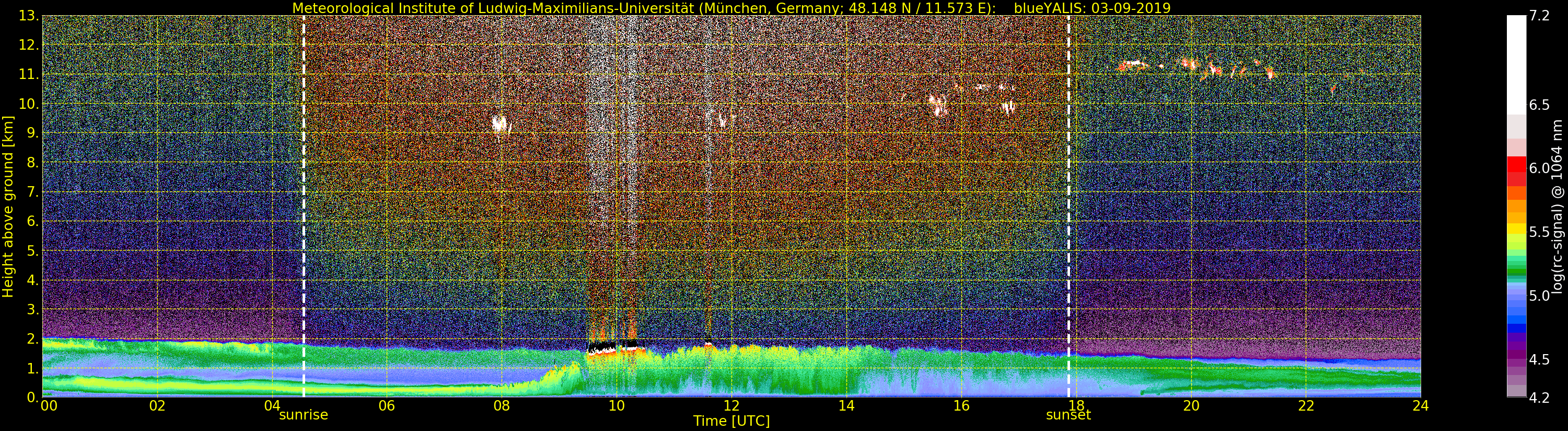Click the '14' time-axis tick label

pyautogui.click(x=846, y=405)
